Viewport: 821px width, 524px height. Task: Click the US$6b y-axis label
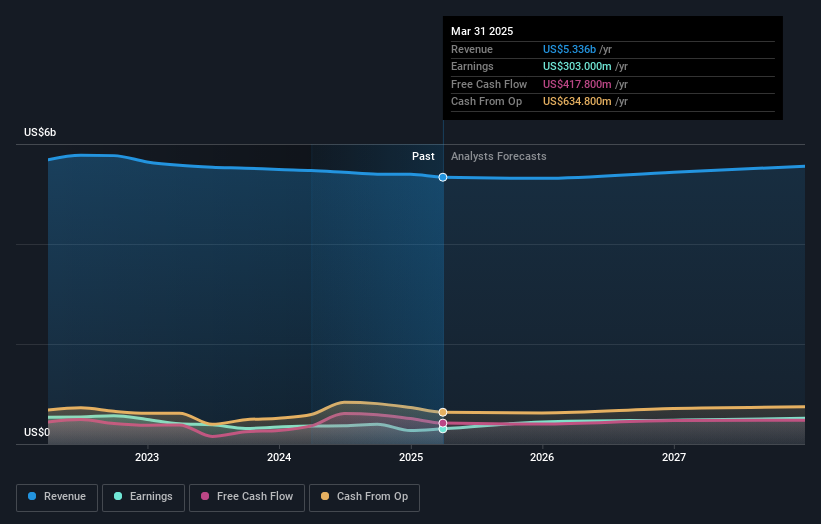[x=40, y=132]
